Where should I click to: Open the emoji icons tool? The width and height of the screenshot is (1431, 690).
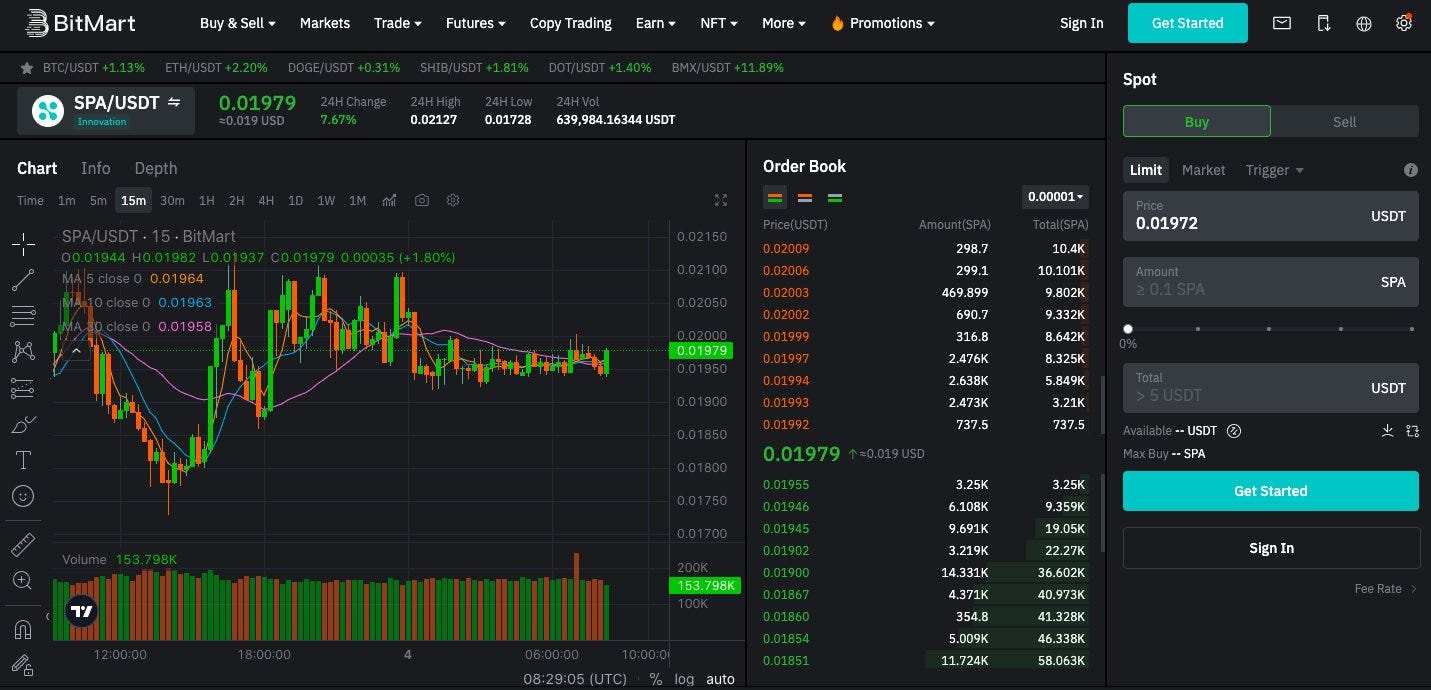[23, 496]
